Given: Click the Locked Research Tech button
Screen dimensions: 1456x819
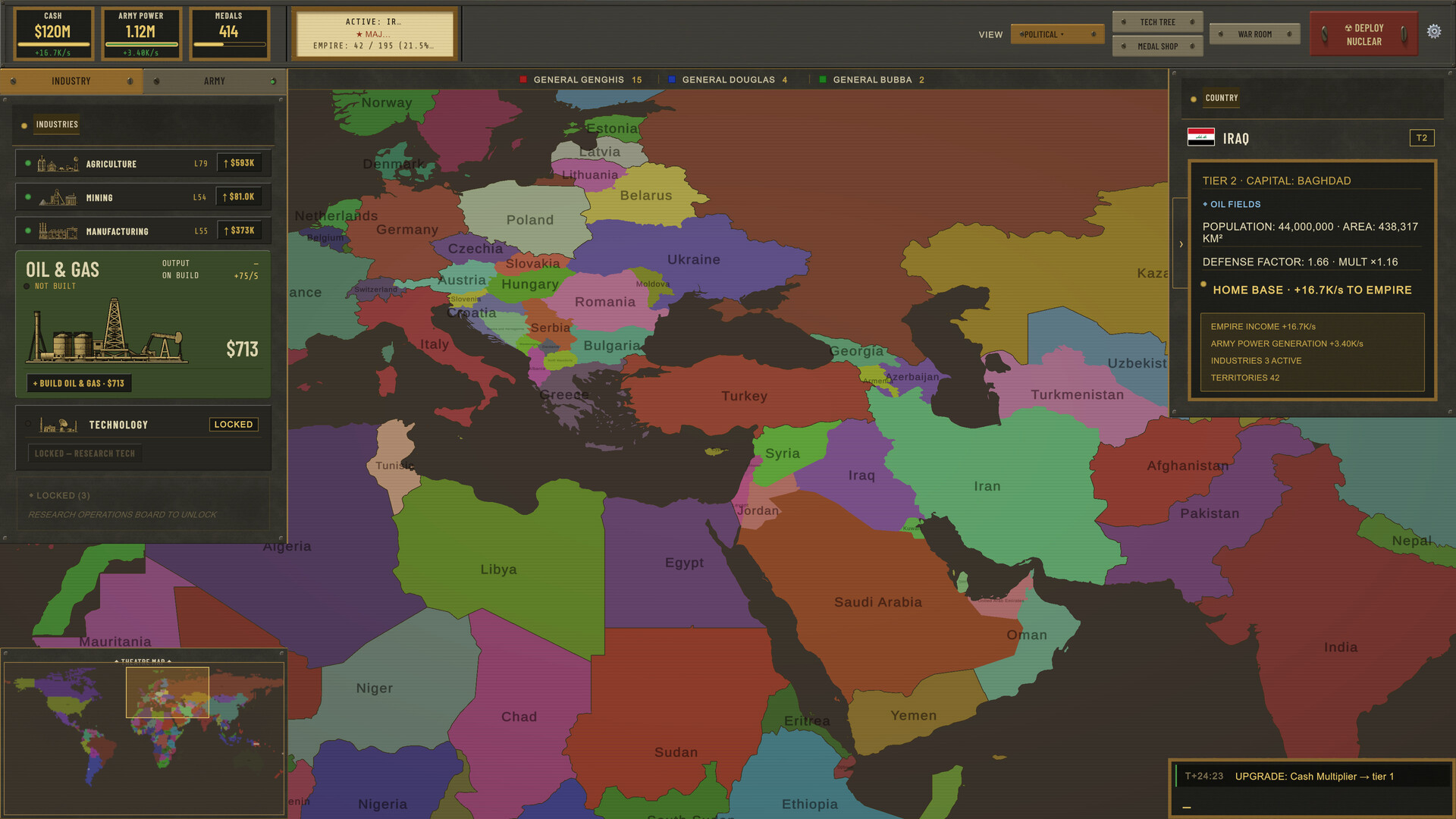Looking at the screenshot, I should [85, 453].
